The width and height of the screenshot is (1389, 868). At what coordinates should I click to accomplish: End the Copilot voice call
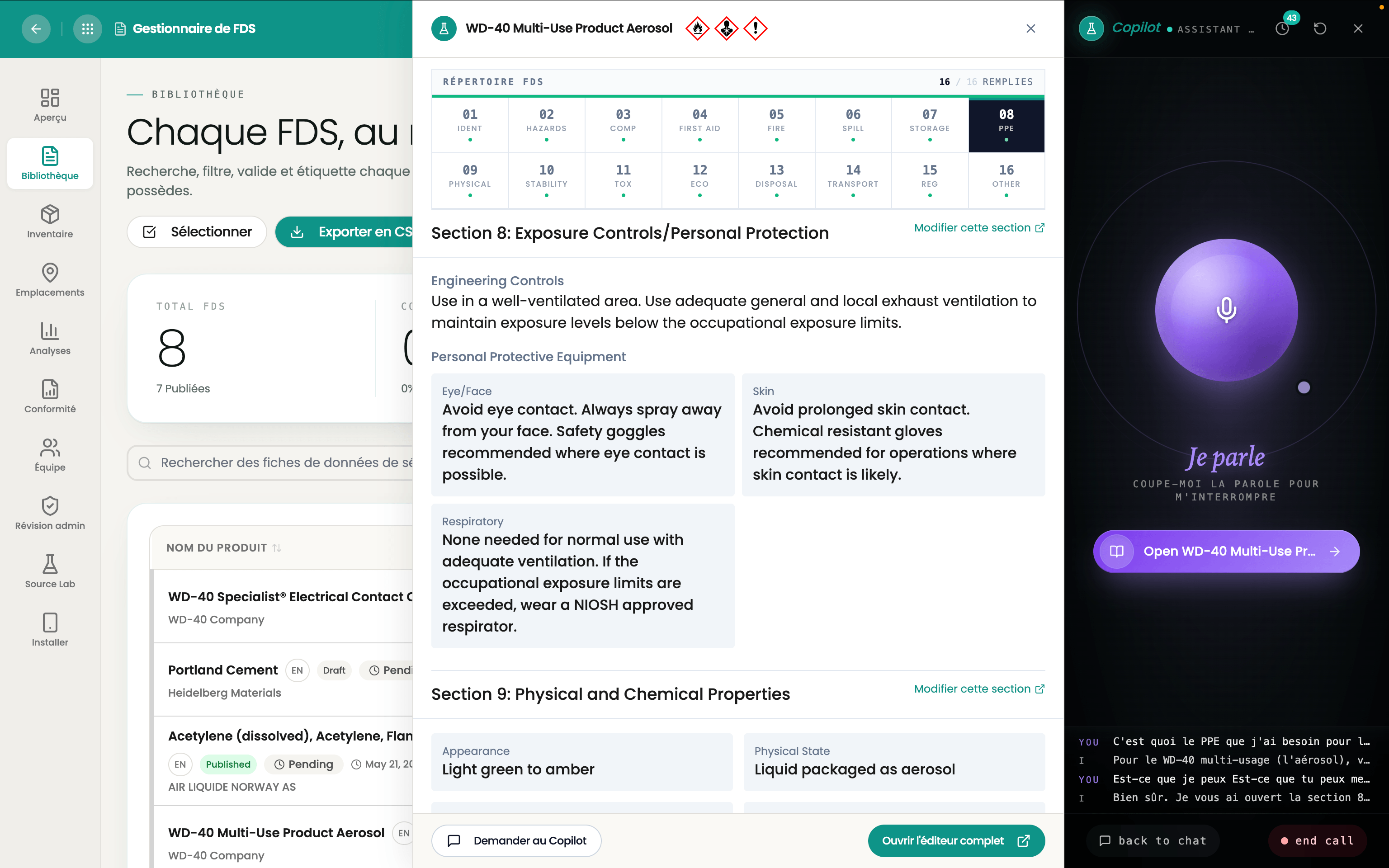1317,840
